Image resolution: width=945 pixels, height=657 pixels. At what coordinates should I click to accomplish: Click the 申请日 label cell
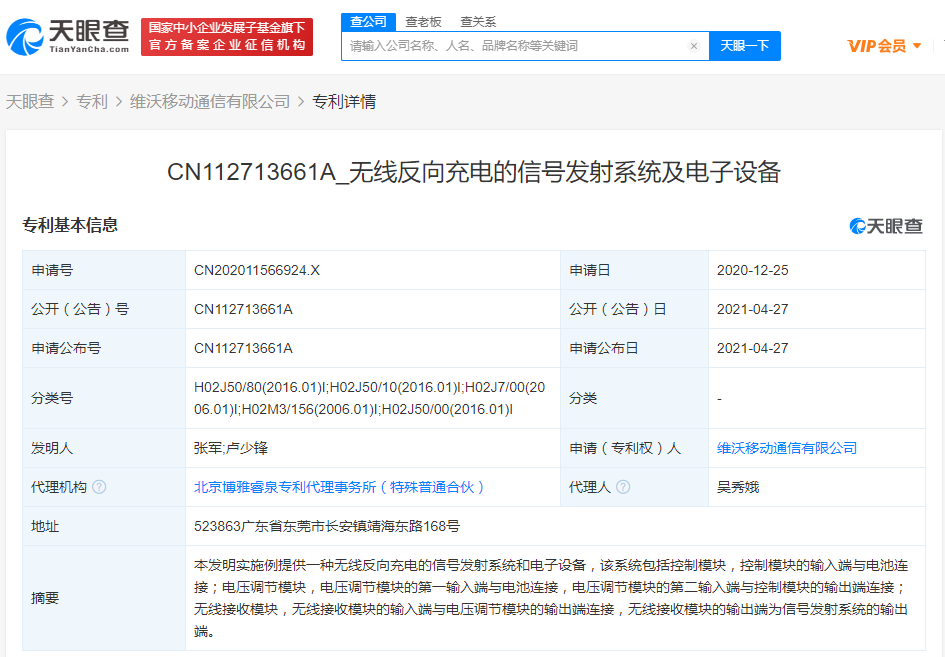click(x=635, y=270)
